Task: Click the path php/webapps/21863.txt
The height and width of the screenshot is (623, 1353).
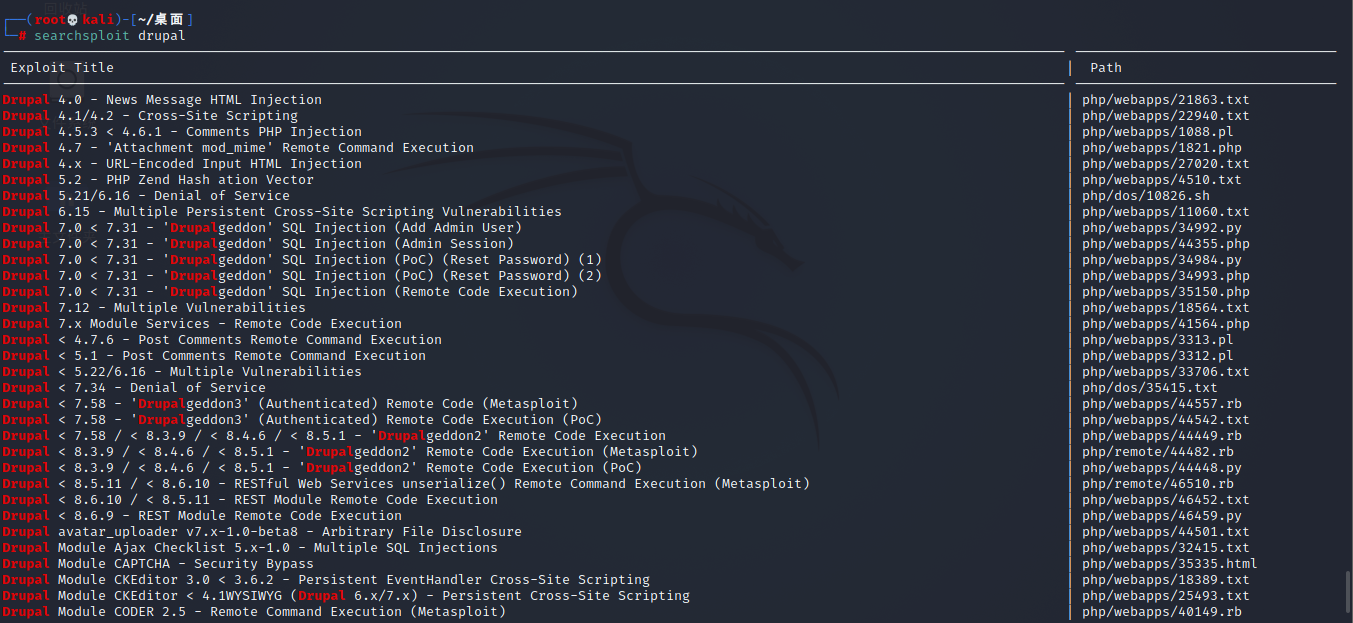Action: click(x=1166, y=100)
